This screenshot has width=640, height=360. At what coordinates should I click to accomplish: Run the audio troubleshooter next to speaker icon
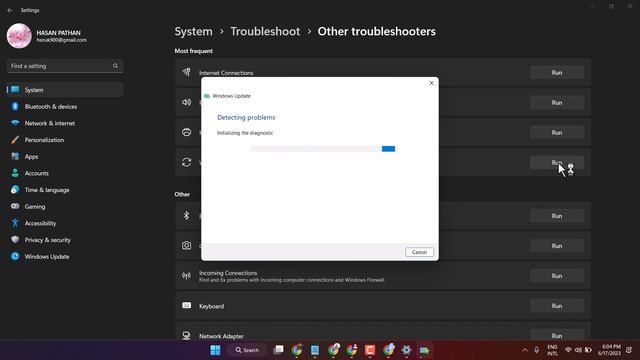pyautogui.click(x=557, y=102)
